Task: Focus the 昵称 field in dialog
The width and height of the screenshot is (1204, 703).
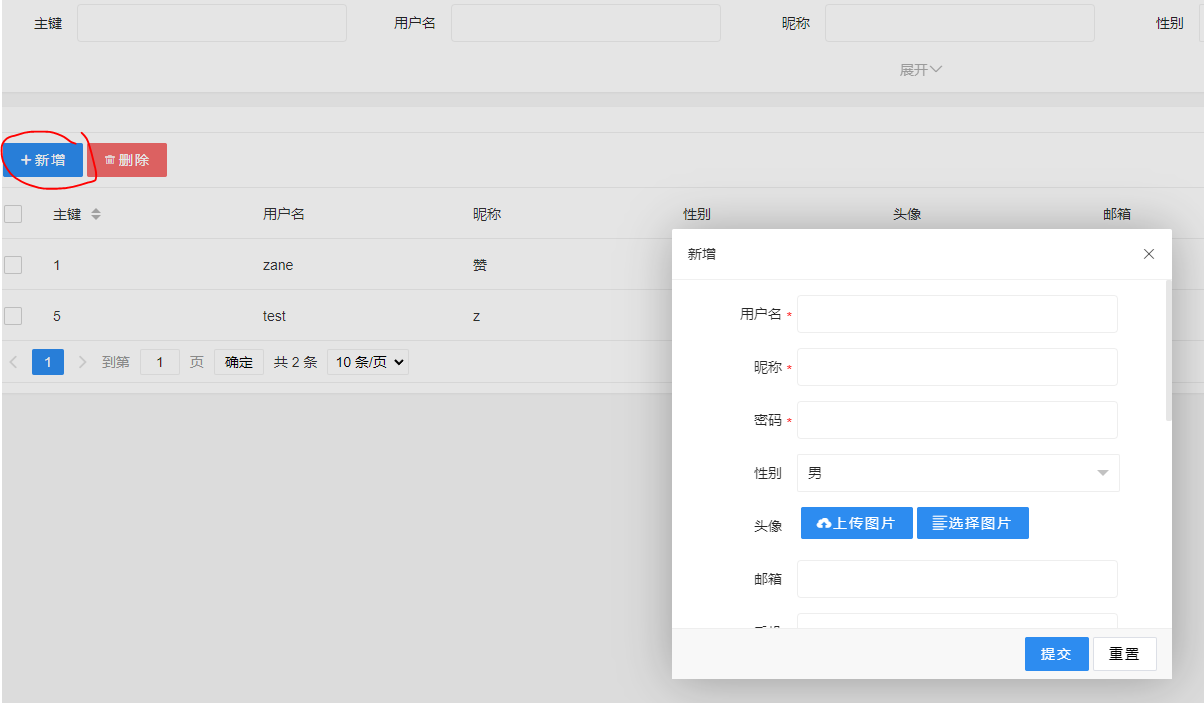Action: [x=957, y=367]
